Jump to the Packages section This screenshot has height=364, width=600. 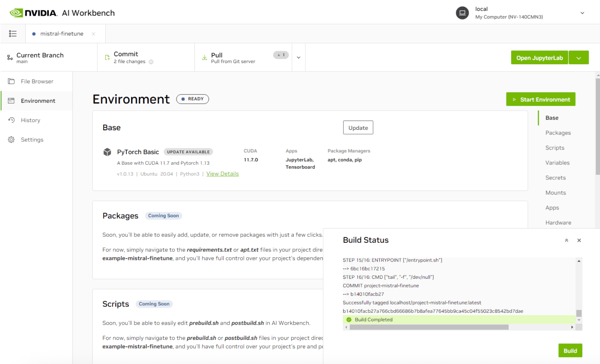558,133
